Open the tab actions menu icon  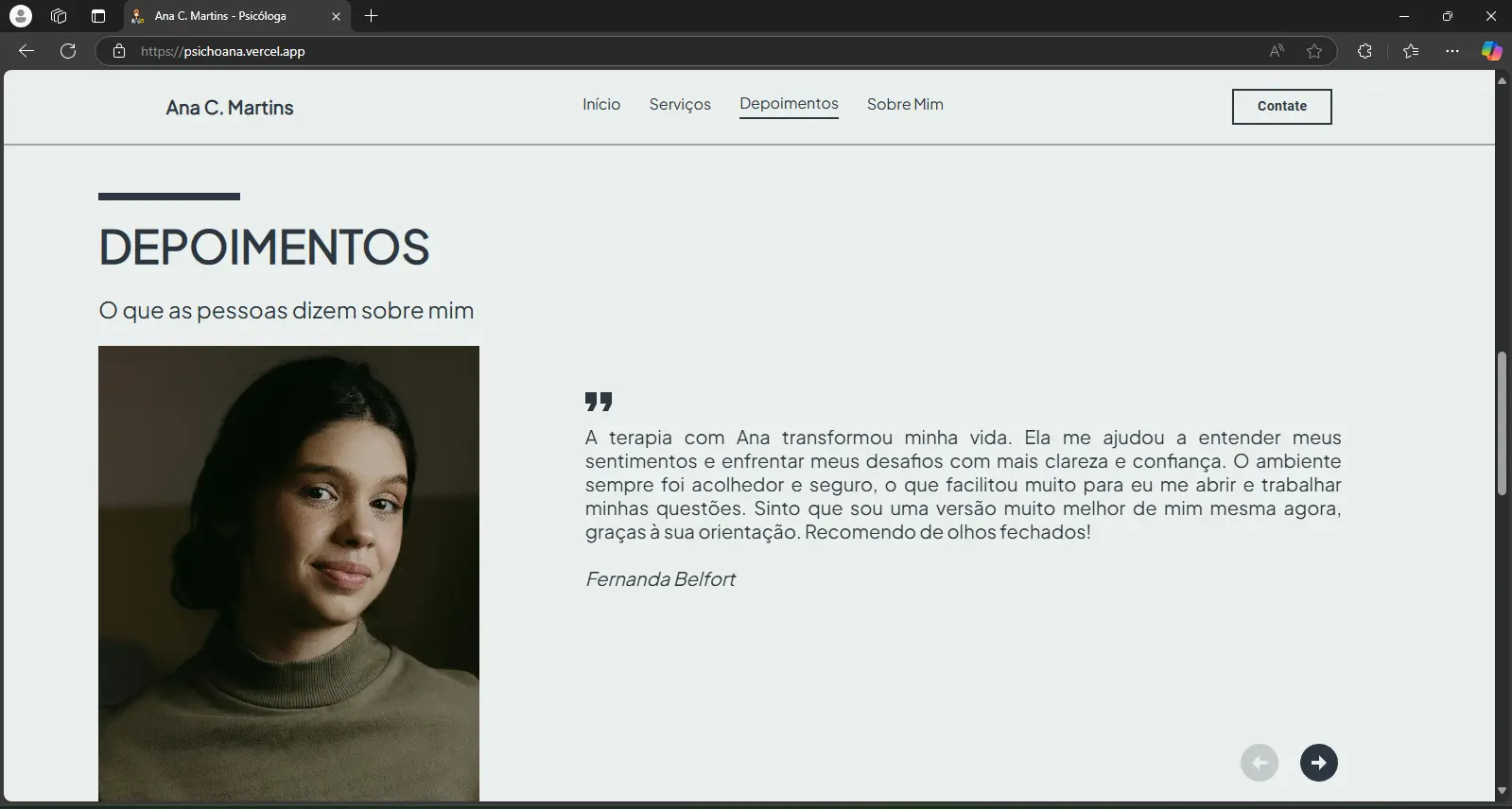coord(98,16)
